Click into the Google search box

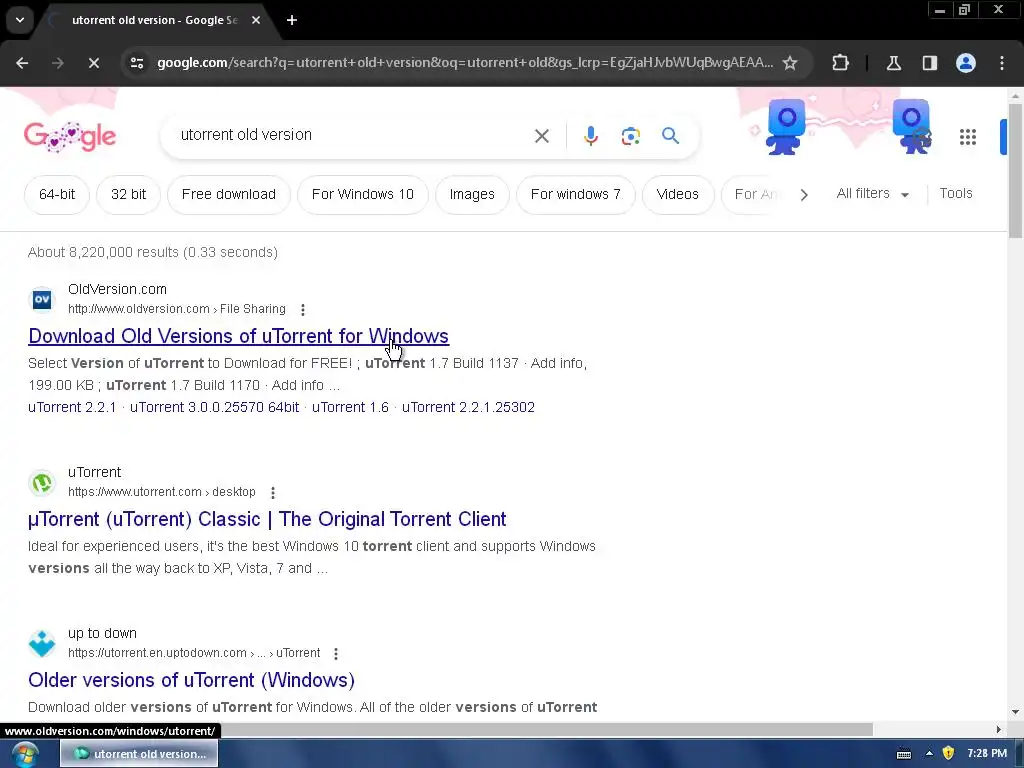click(x=353, y=135)
